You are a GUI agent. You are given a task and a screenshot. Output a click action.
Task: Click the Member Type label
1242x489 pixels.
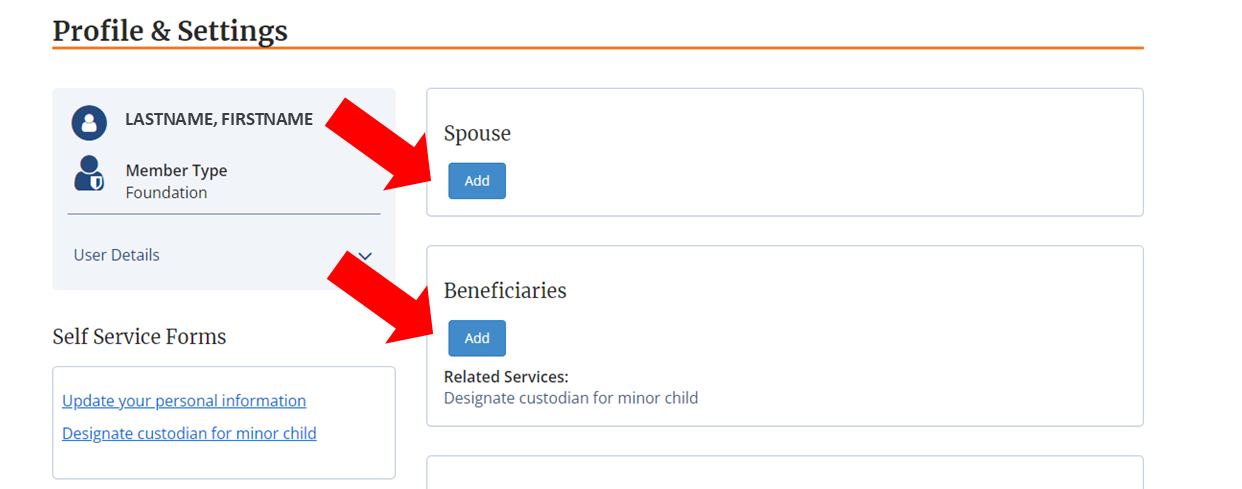click(x=176, y=171)
